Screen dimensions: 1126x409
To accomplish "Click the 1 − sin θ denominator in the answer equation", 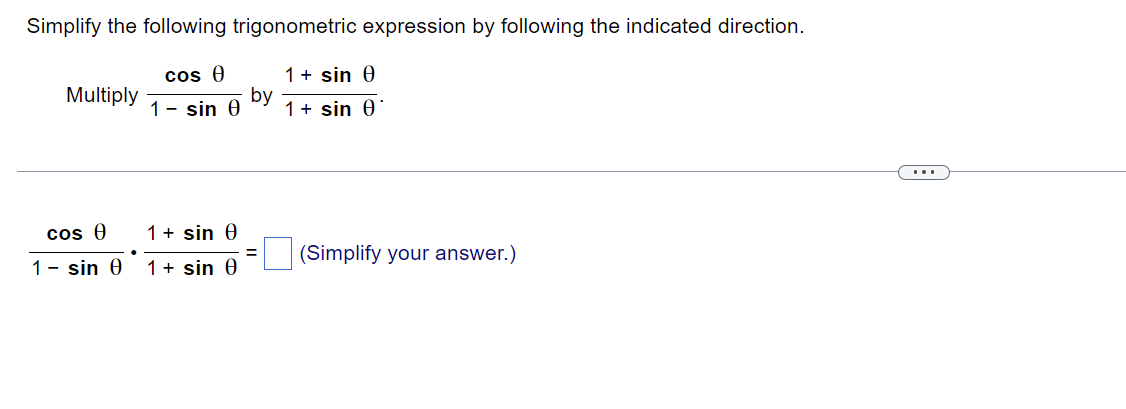I will coord(76,269).
